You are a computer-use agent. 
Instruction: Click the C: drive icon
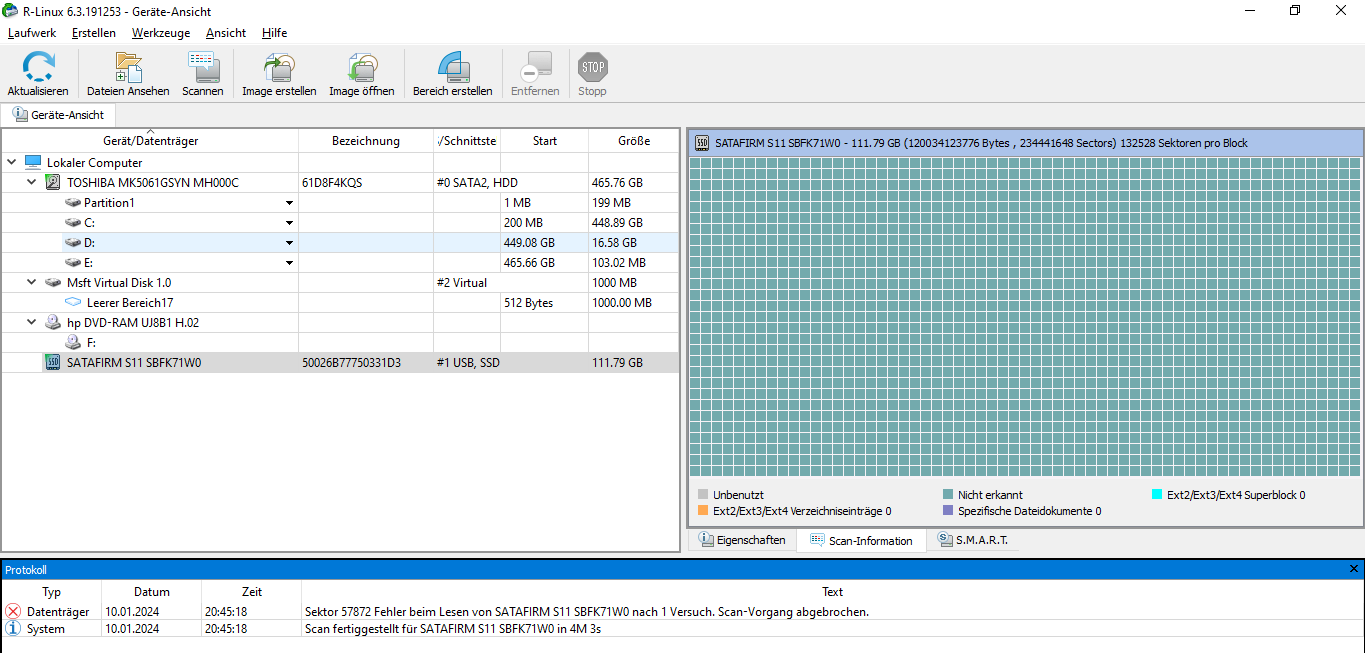[73, 223]
